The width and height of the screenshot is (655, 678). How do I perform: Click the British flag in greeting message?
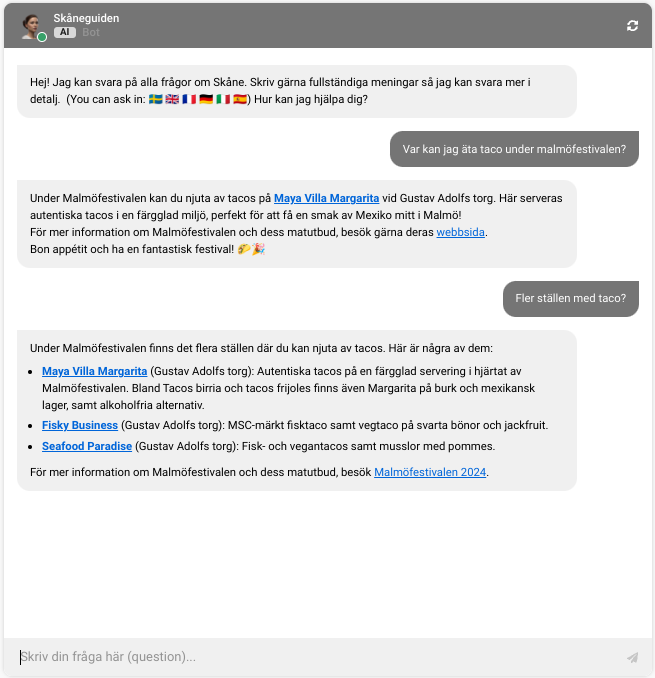click(x=172, y=99)
